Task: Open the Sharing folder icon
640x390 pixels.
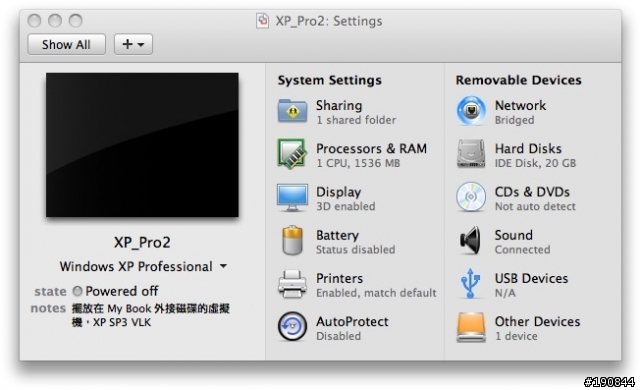Action: [x=292, y=111]
